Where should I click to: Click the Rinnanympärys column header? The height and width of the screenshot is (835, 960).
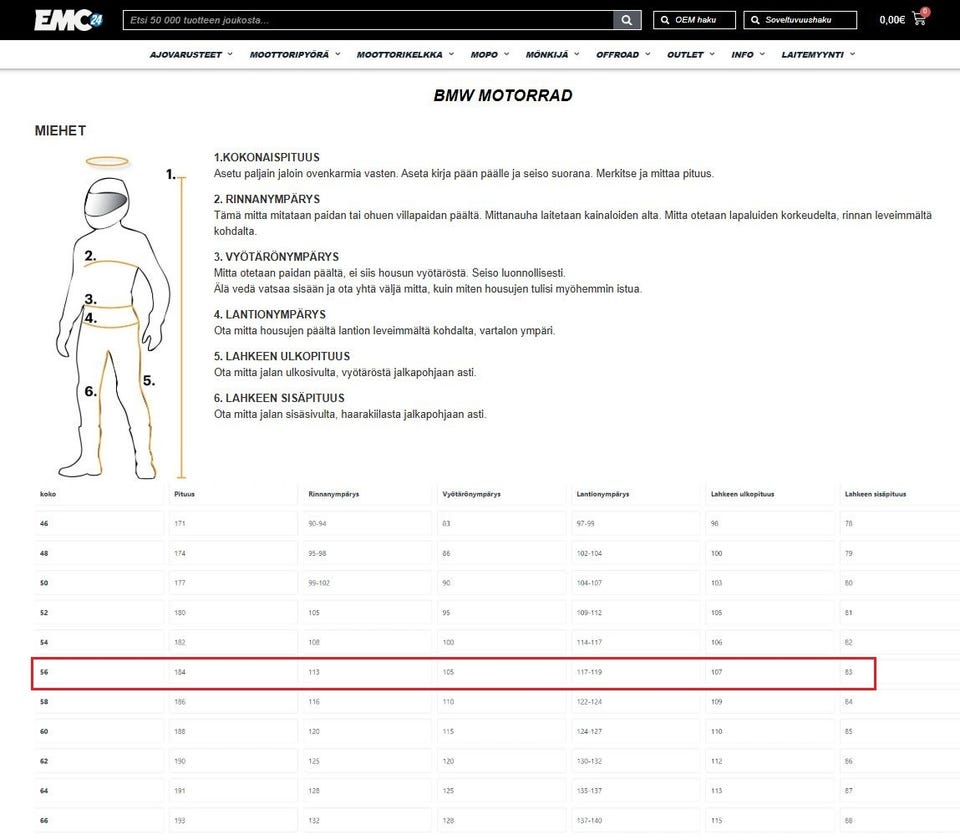pos(334,494)
